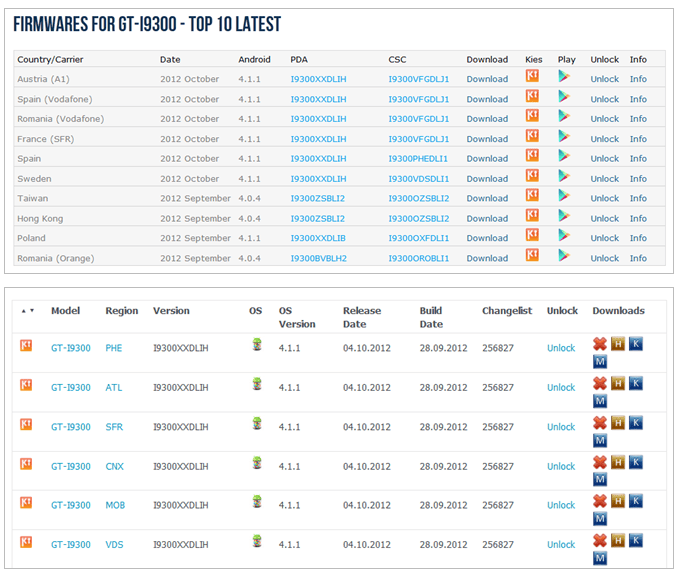Screen dimensions: 690x585
Task: Select the Kies icon in the Sweden row
Action: point(532,175)
